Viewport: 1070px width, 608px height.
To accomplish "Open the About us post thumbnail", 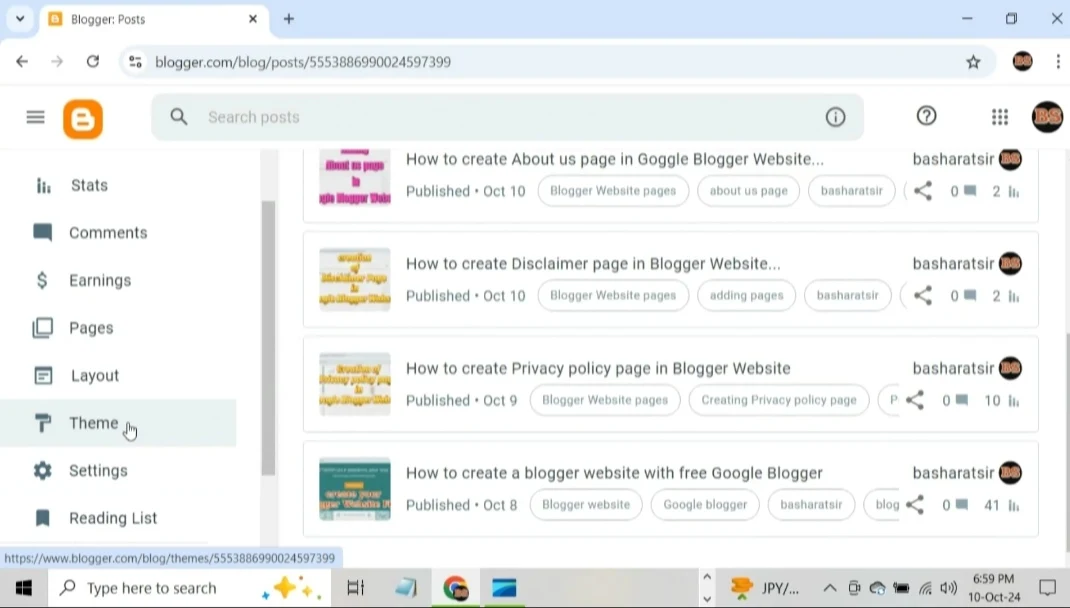I will pos(355,176).
